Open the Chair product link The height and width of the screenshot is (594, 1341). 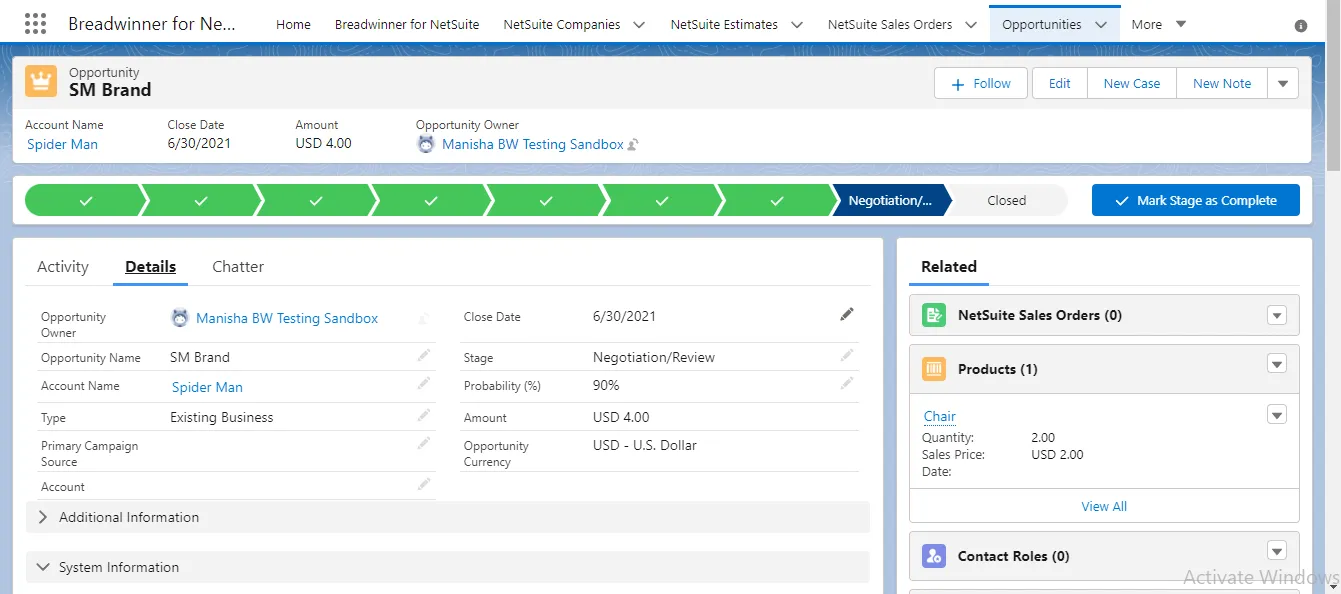pos(940,417)
